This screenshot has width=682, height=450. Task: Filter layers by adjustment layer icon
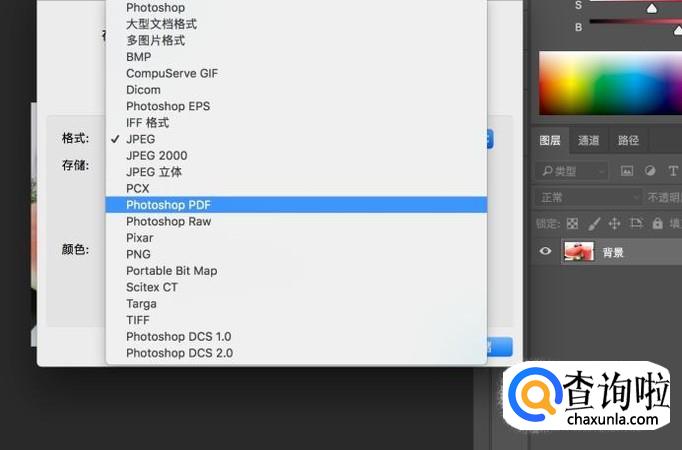[x=650, y=171]
